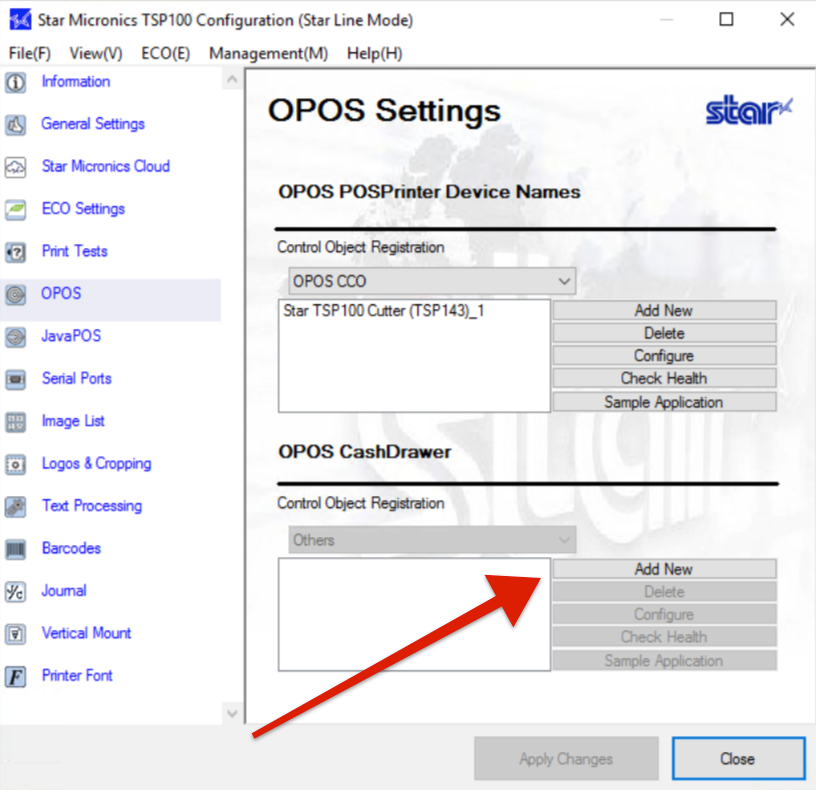Open the Information page link
This screenshot has width=816, height=790.
(76, 82)
